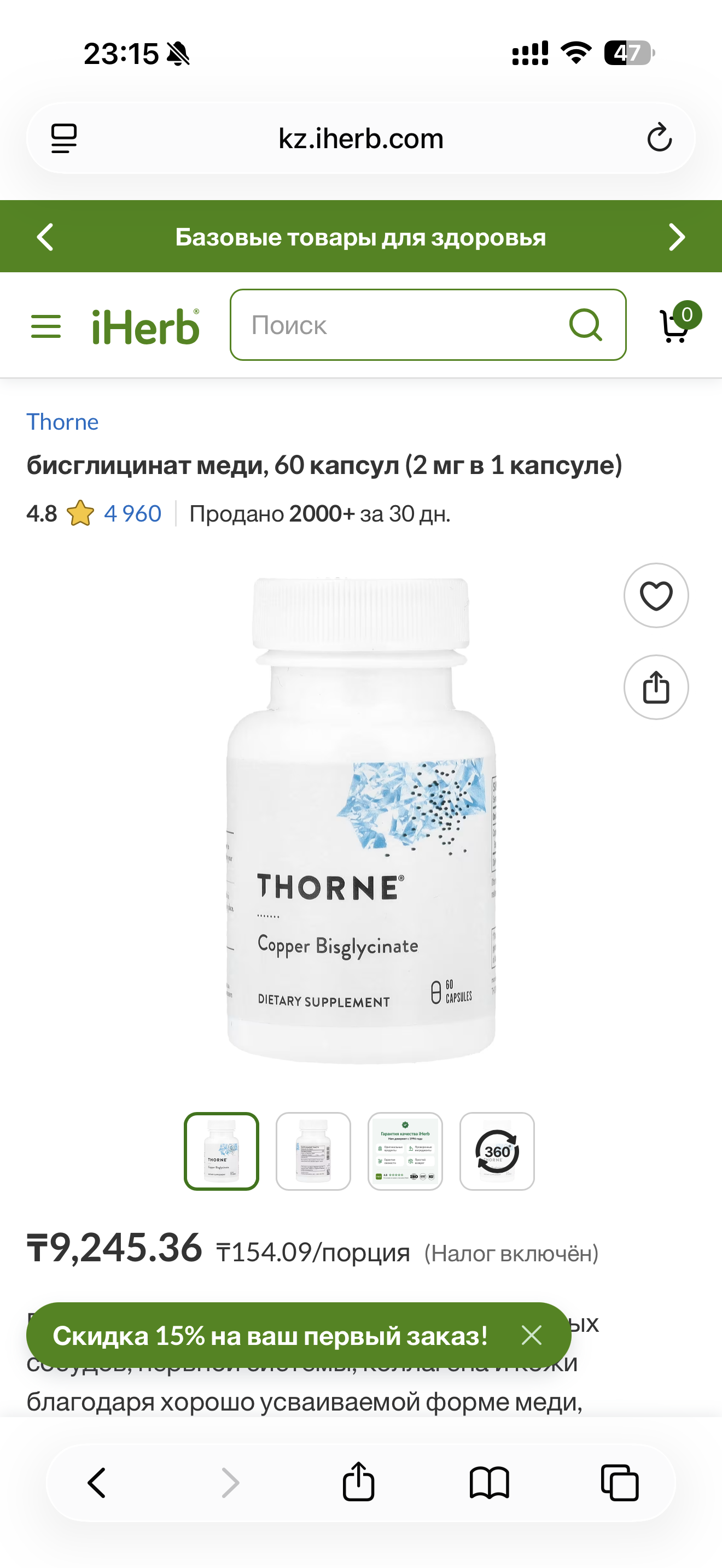Open the Thorne brand link
The image size is (722, 1568).
click(x=62, y=422)
